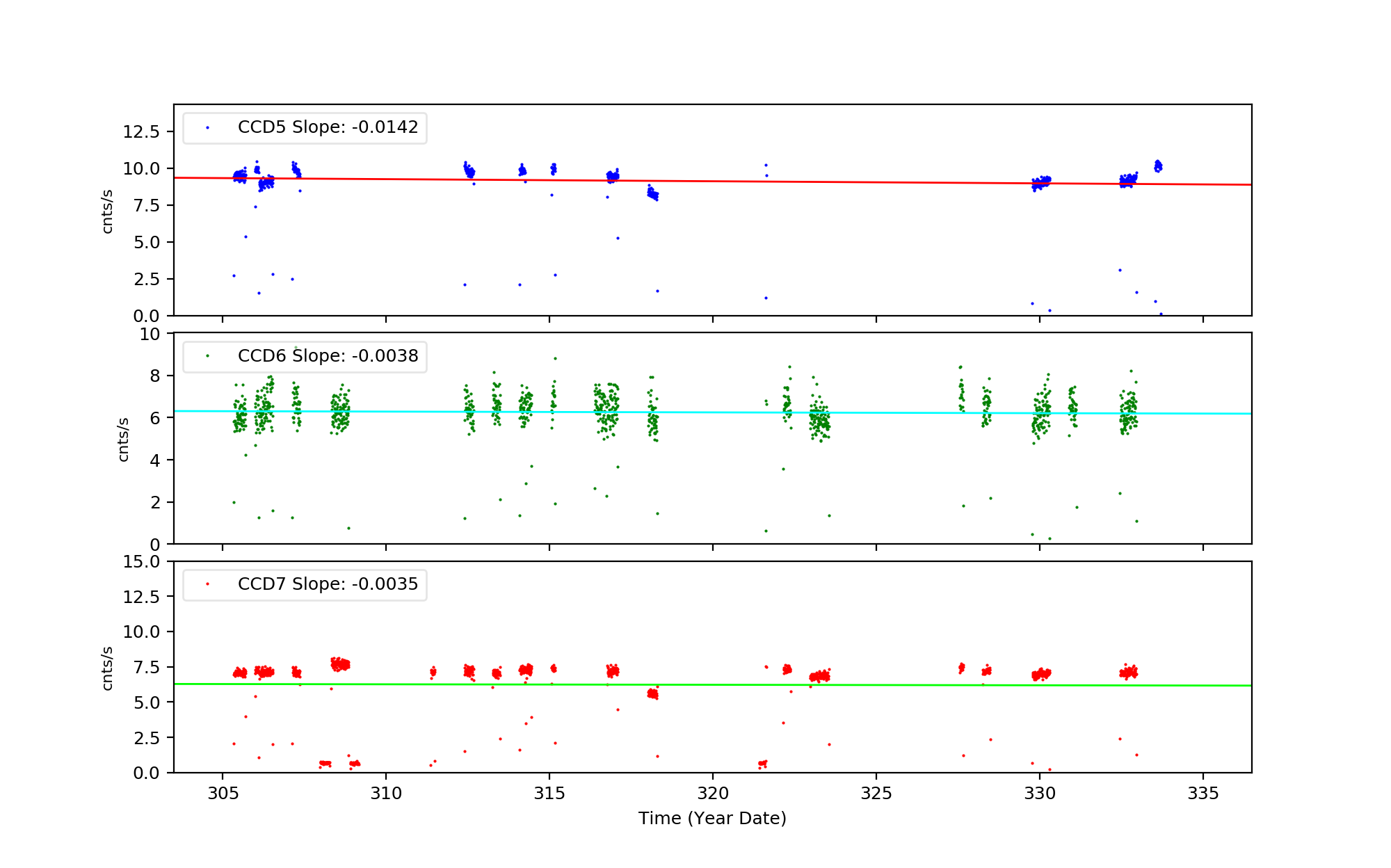
Task: Click the CCD5 Slope legend entry
Action: pos(328,127)
